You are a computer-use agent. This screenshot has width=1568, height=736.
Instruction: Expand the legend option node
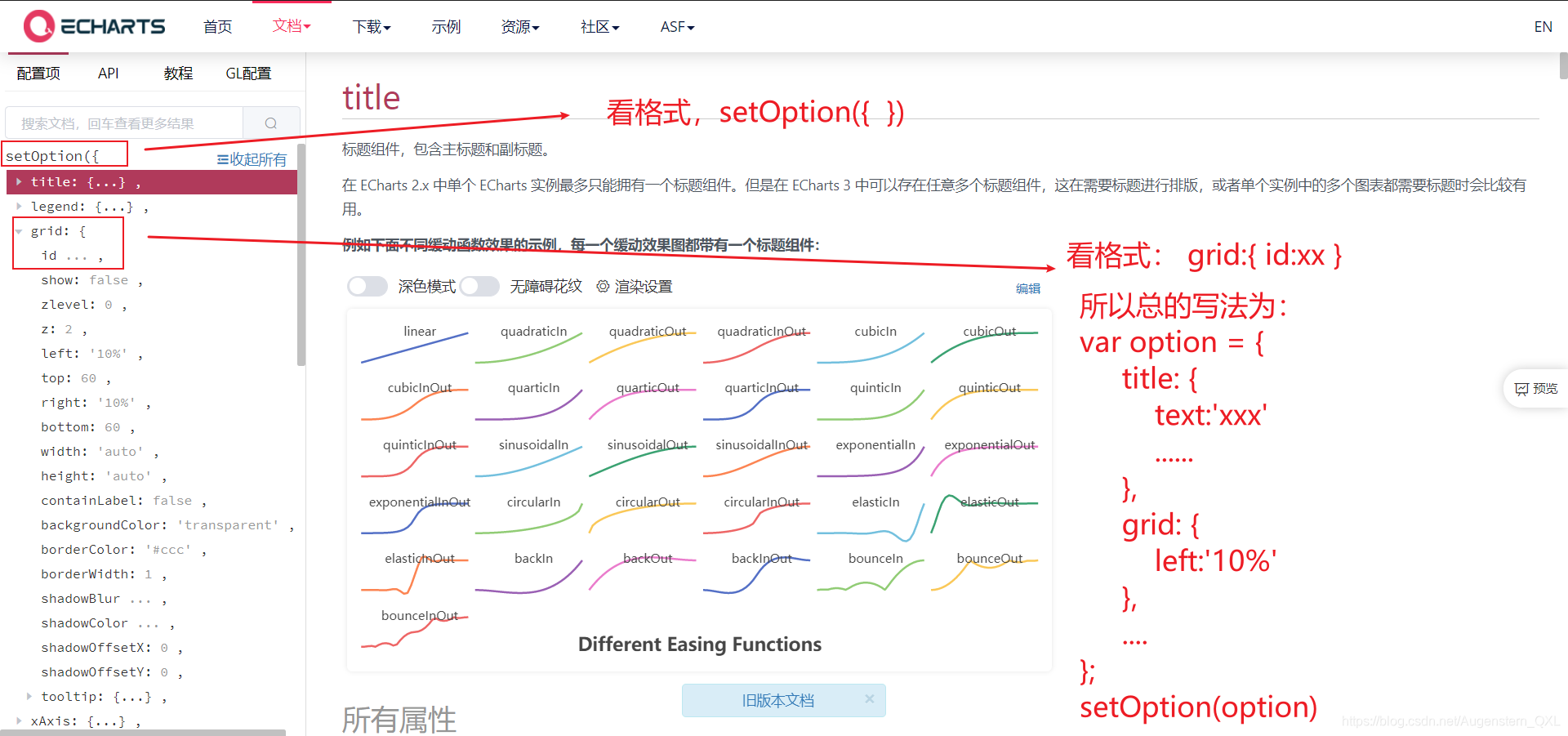pyautogui.click(x=19, y=206)
